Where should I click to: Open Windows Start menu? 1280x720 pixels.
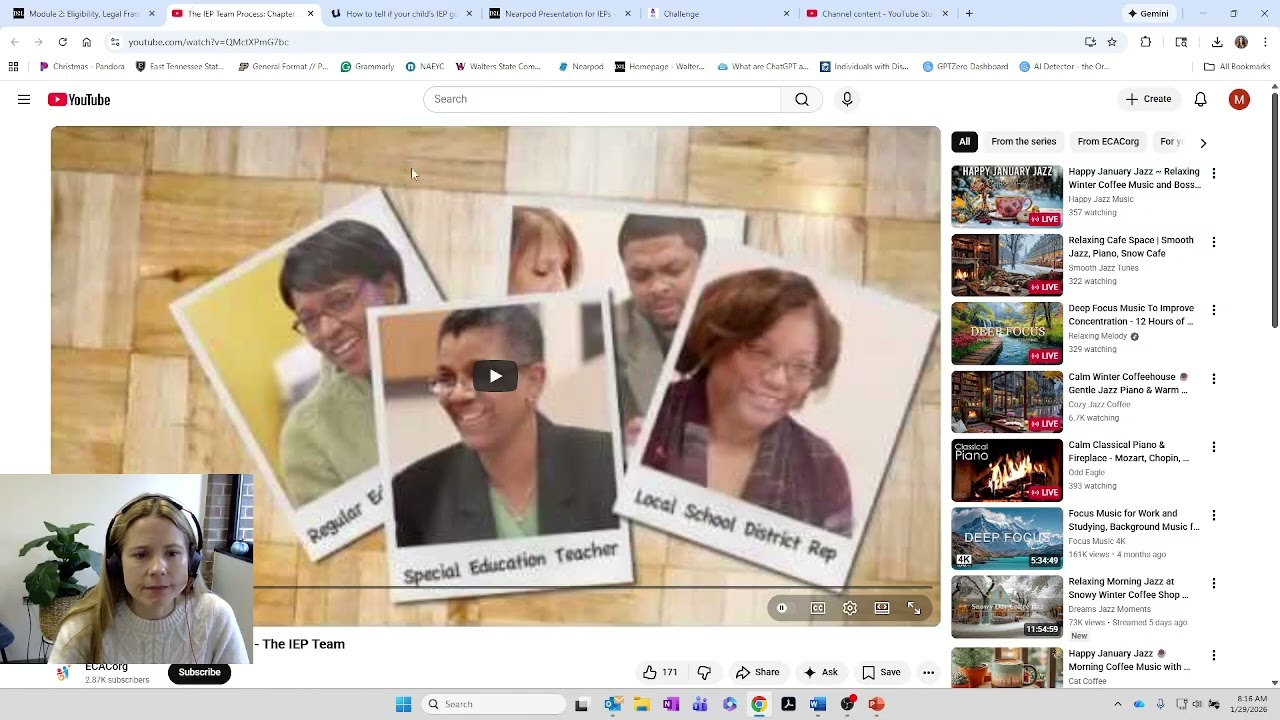tap(403, 704)
